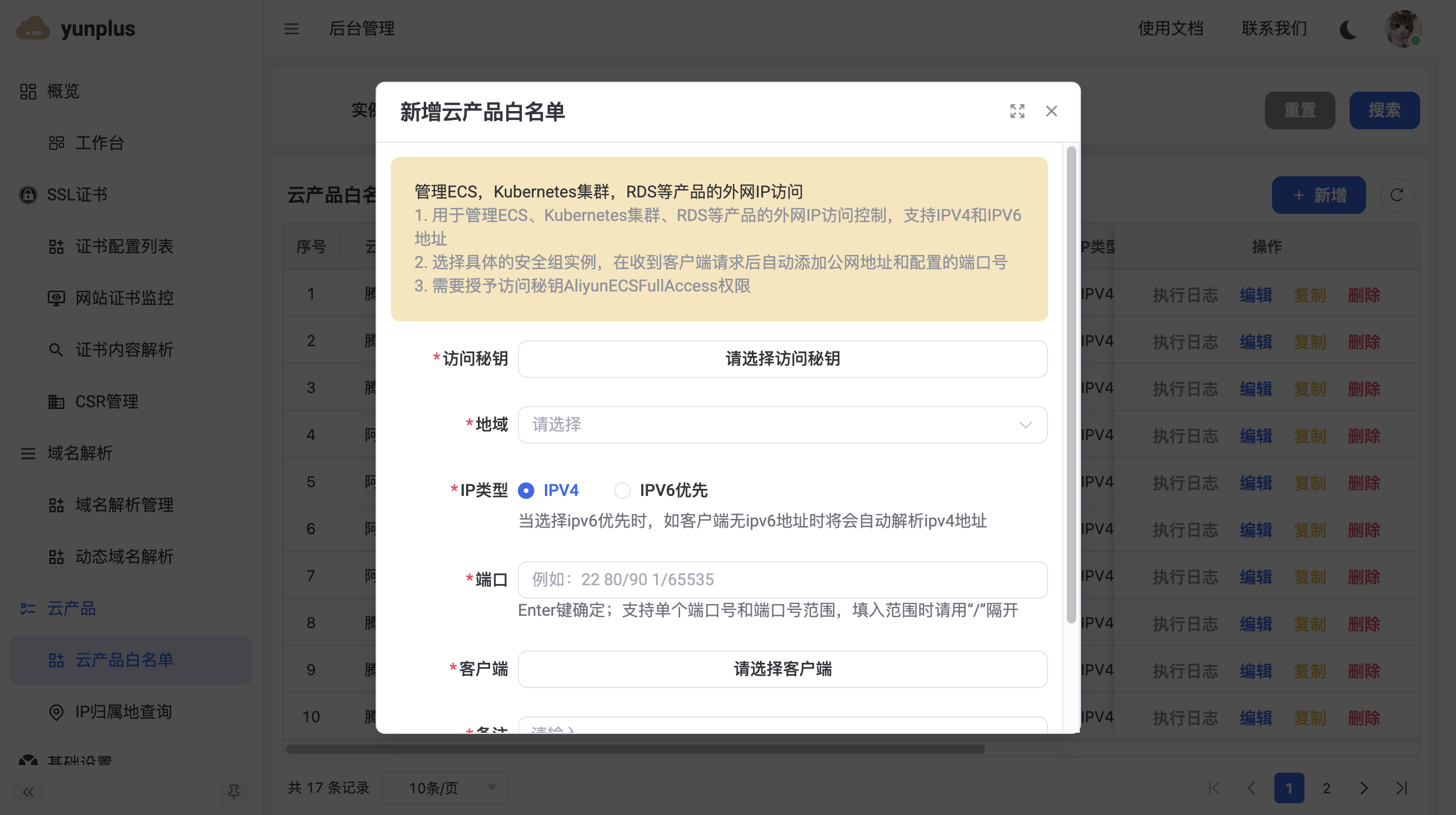Viewport: 1456px width, 815px height.
Task: Open the 地域 region dropdown
Action: (782, 424)
